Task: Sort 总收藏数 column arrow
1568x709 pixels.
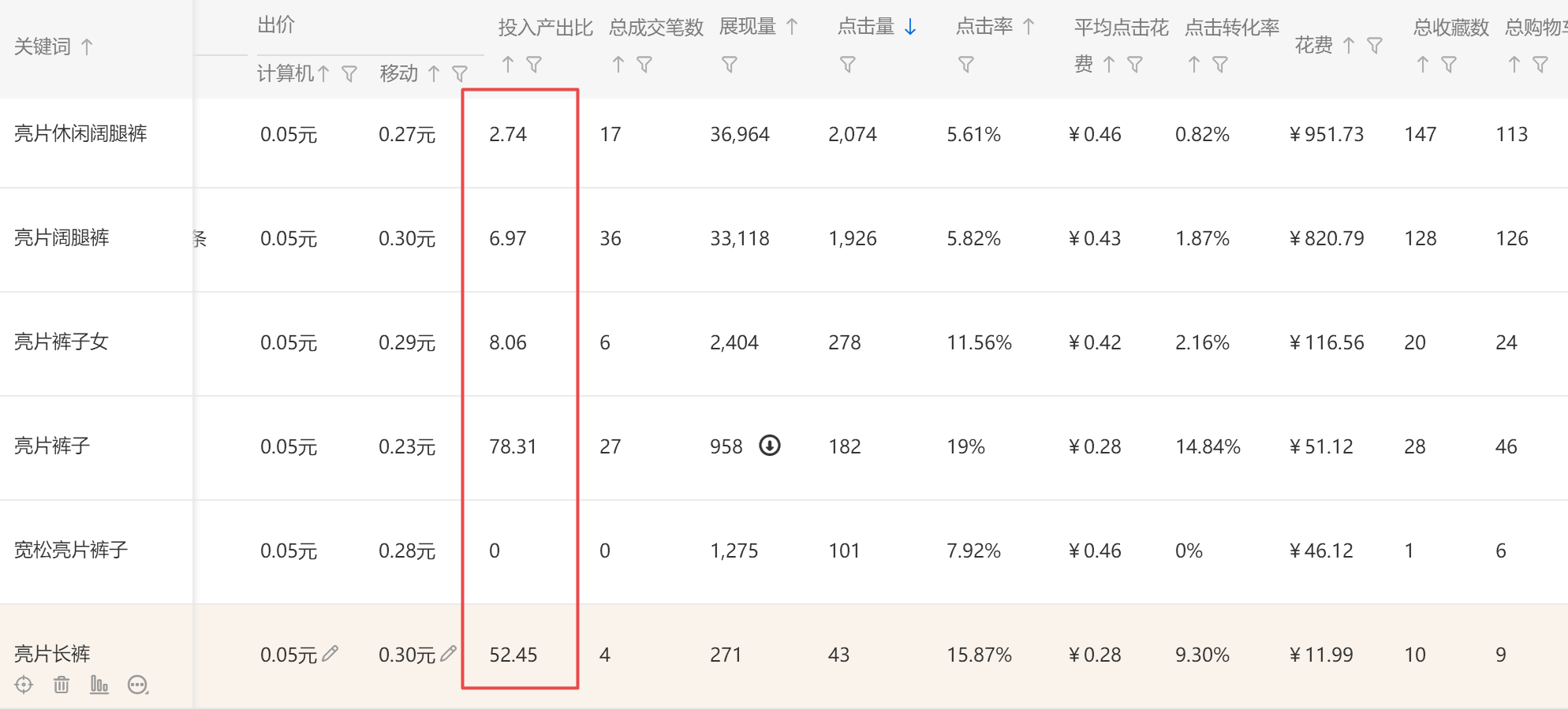Action: (1423, 64)
